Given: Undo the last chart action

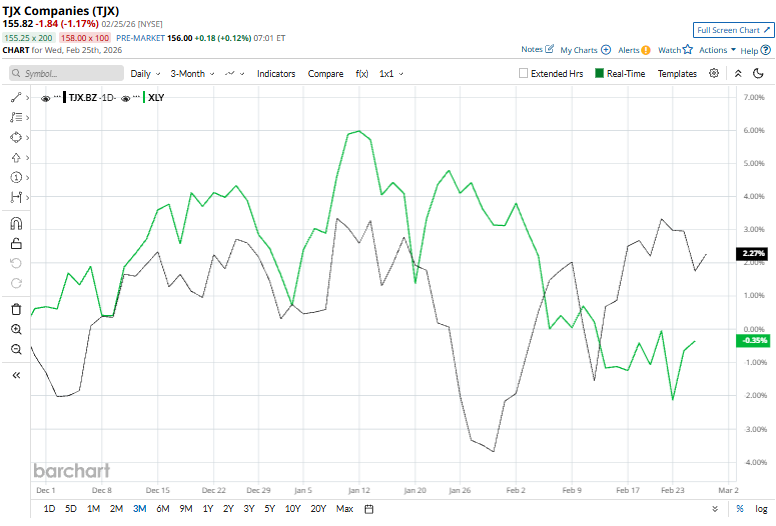Looking at the screenshot, I should [x=16, y=263].
